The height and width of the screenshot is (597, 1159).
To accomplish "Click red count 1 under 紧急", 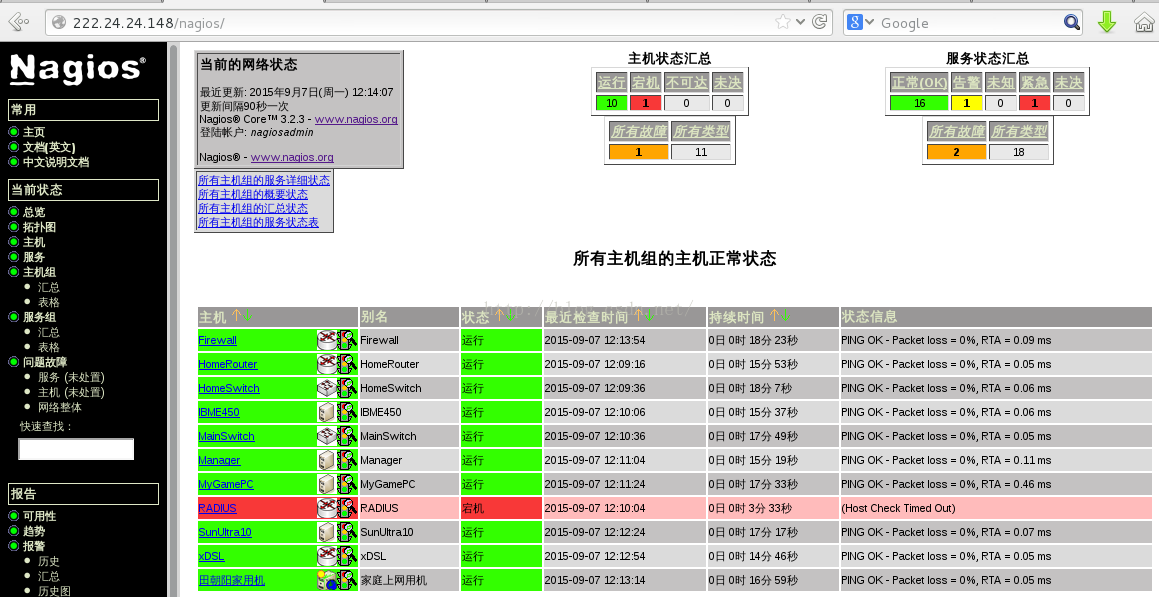I will (x=1035, y=103).
